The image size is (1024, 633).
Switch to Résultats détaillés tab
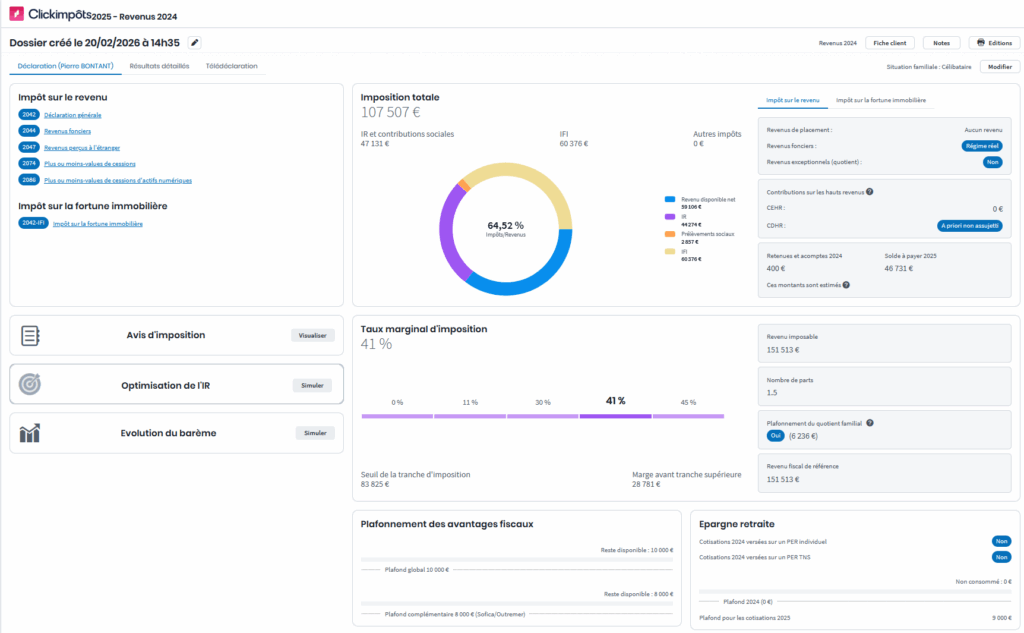pyautogui.click(x=159, y=66)
